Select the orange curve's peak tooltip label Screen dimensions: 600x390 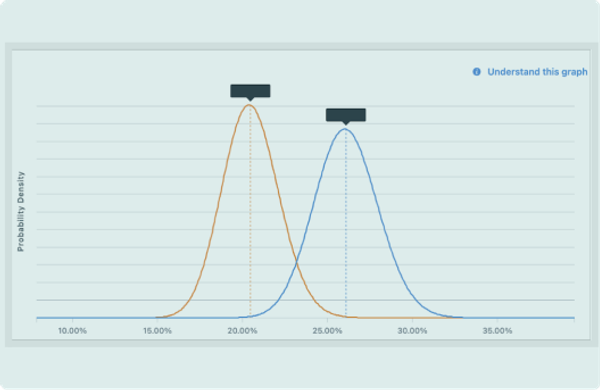pos(250,91)
